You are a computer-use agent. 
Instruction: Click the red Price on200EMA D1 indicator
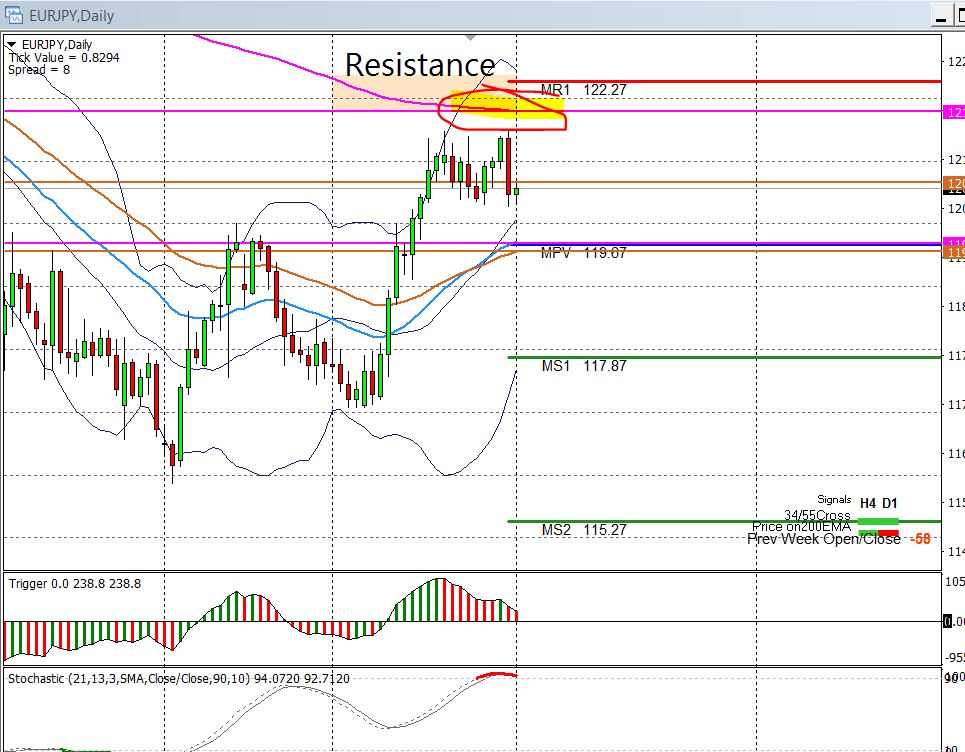889,532
